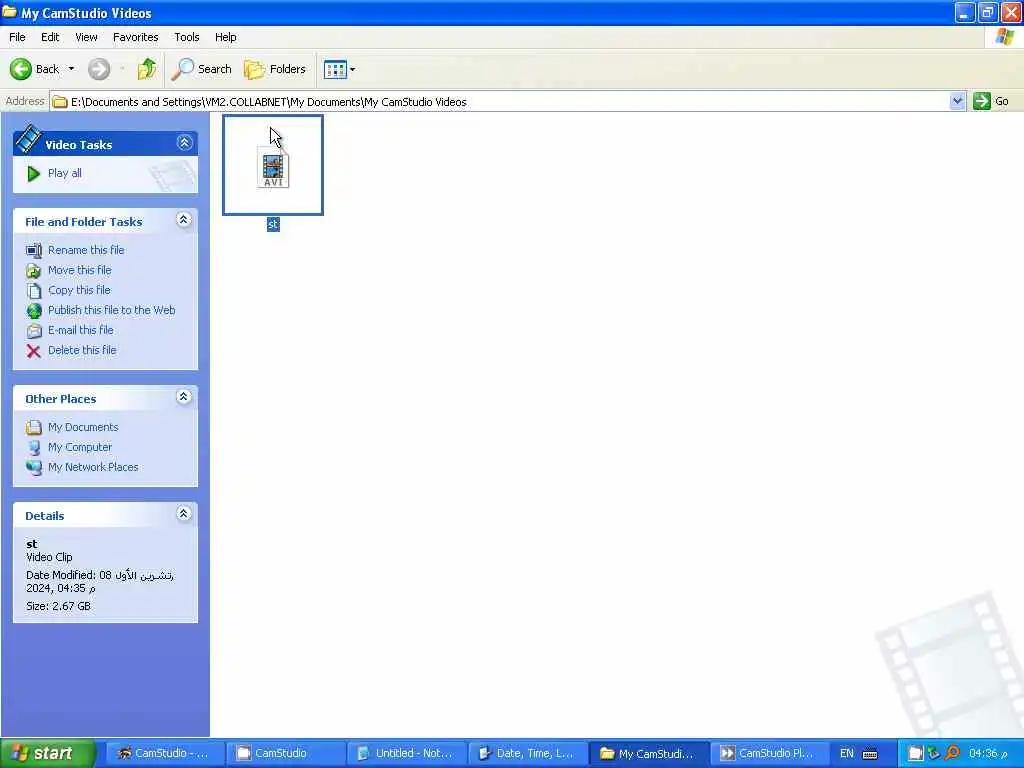Click the 'st' file name label

click(x=273, y=224)
